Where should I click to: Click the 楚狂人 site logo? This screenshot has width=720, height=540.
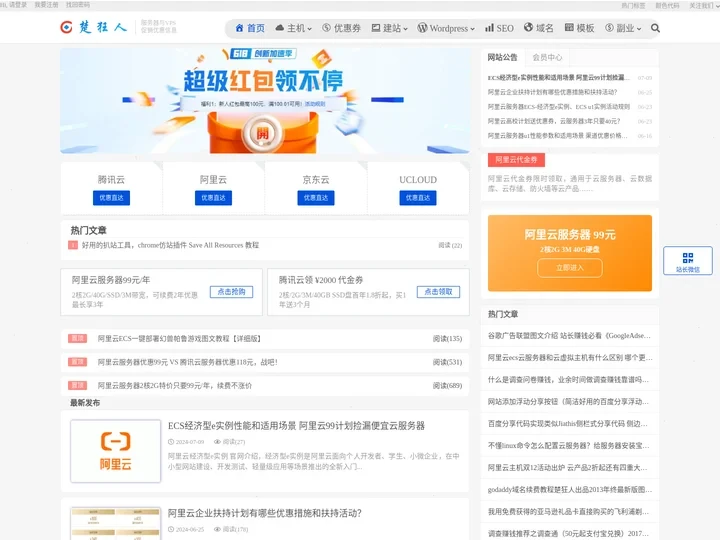(94, 27)
